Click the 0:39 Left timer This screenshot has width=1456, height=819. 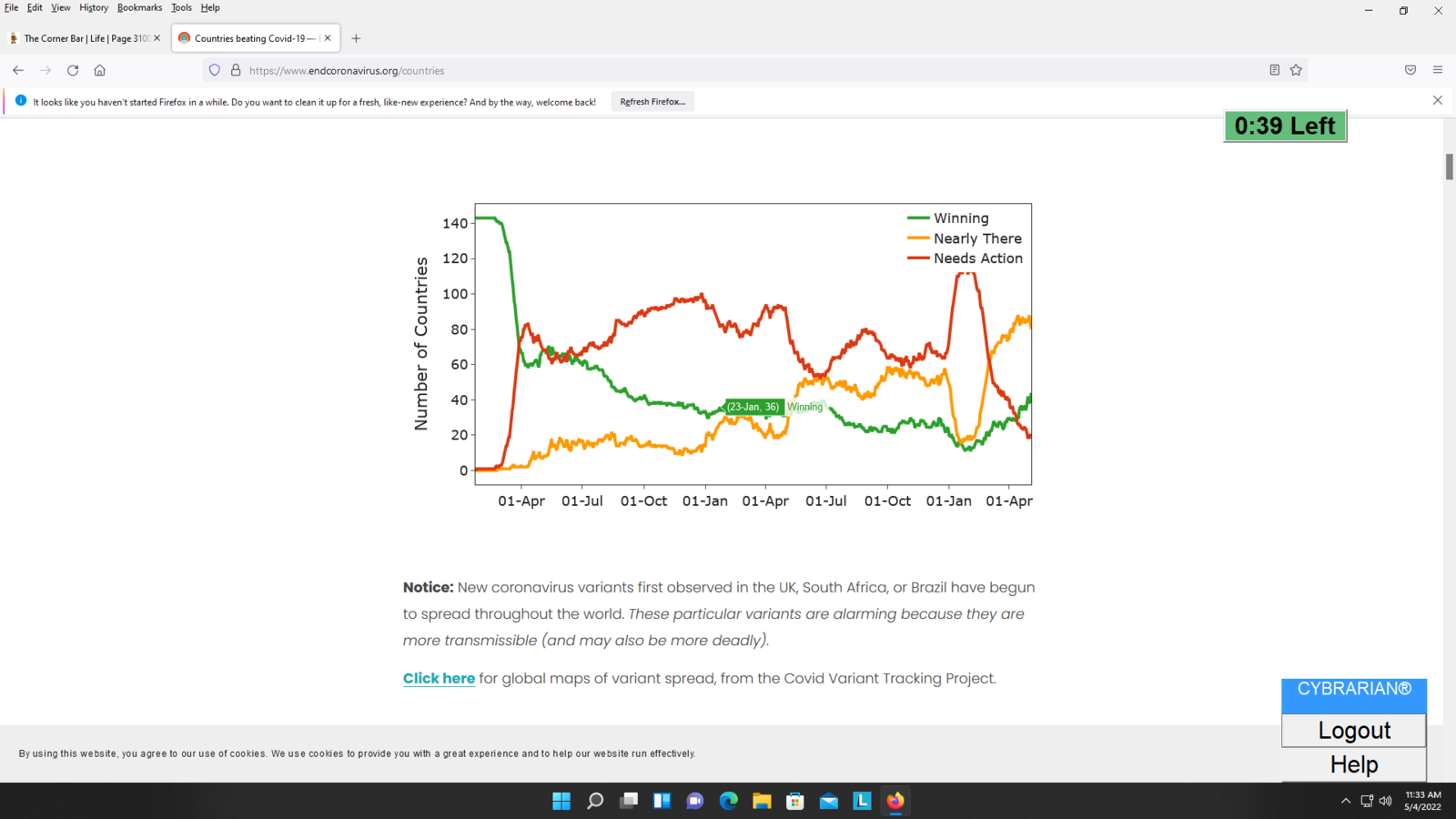click(x=1285, y=126)
